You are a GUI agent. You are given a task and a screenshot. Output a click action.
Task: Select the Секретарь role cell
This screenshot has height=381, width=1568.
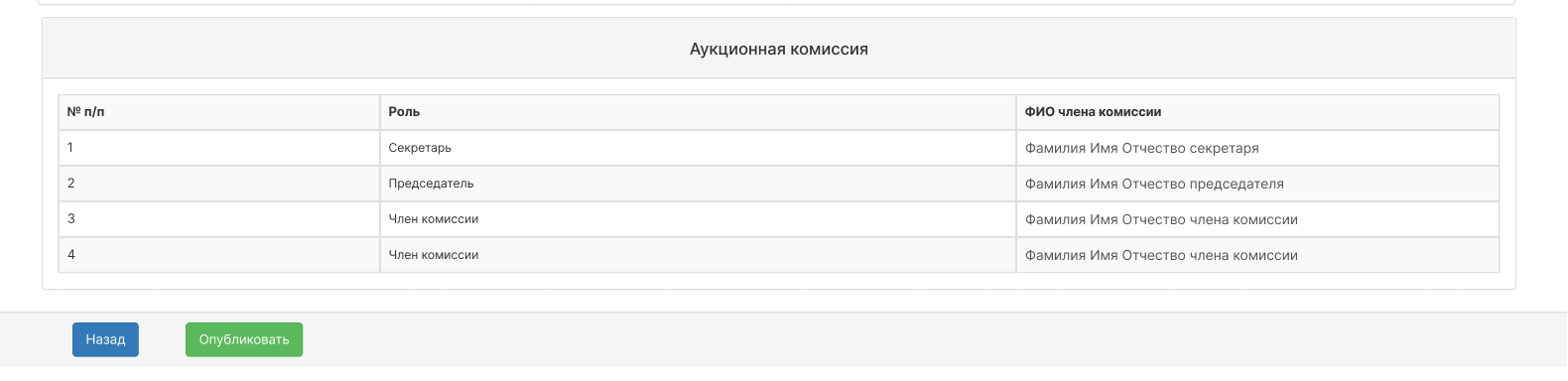[x=698, y=148]
